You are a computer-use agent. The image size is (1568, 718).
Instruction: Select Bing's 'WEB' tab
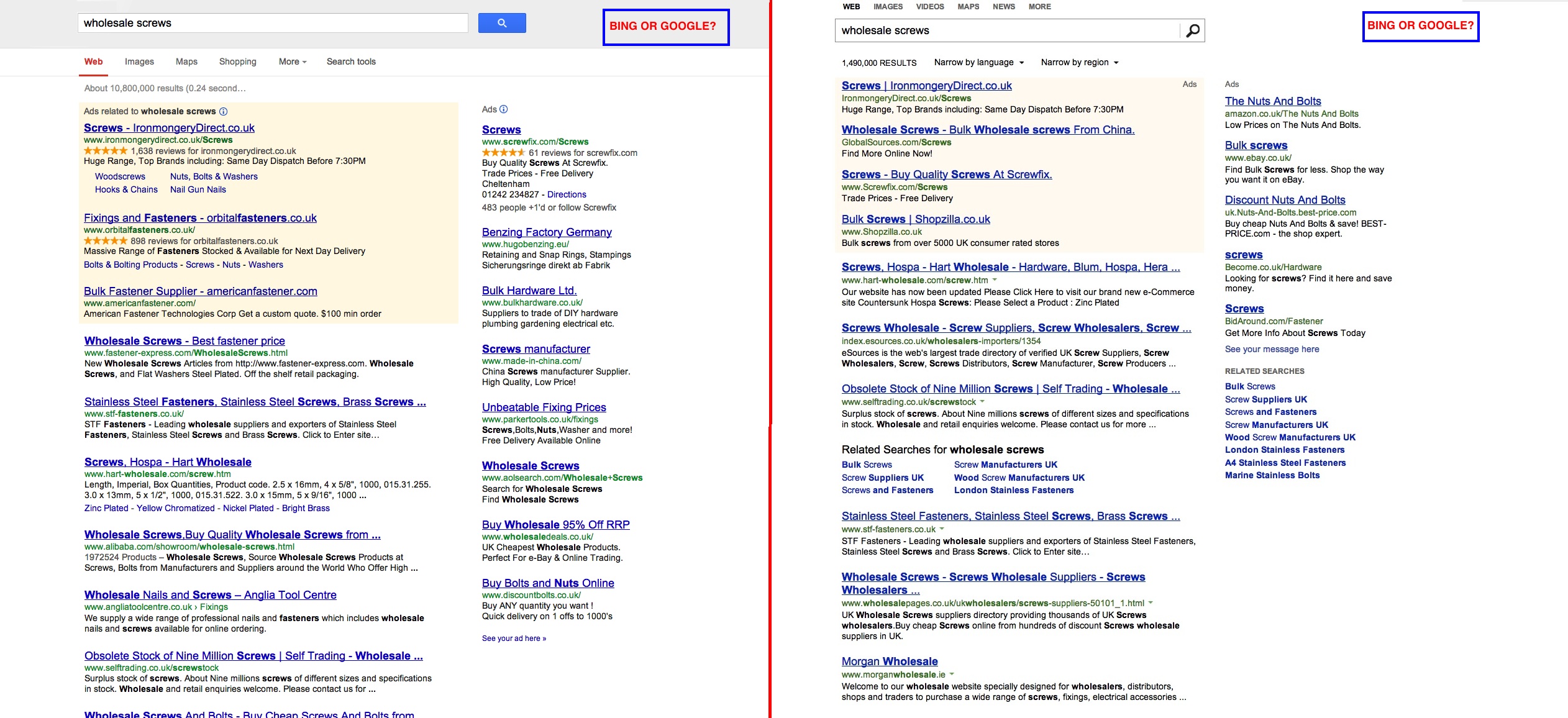[851, 7]
